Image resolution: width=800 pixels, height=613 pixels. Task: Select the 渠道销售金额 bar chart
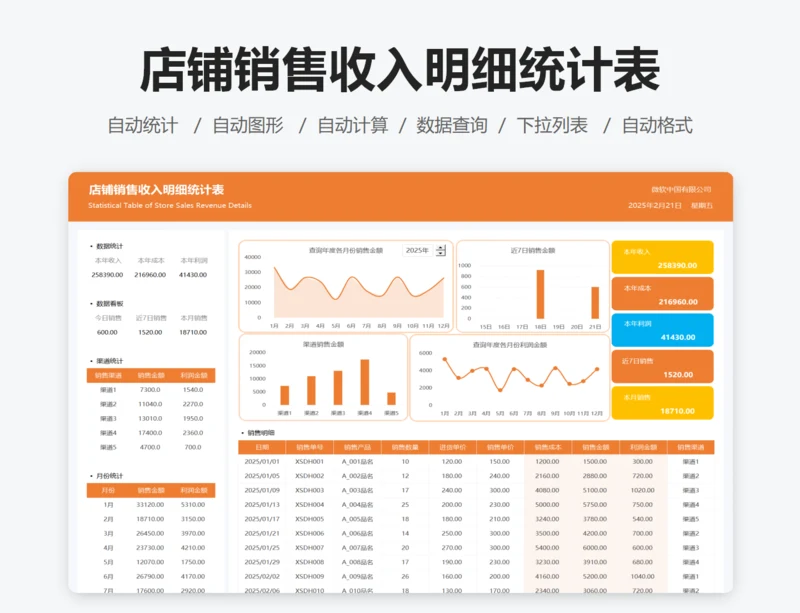(x=323, y=377)
